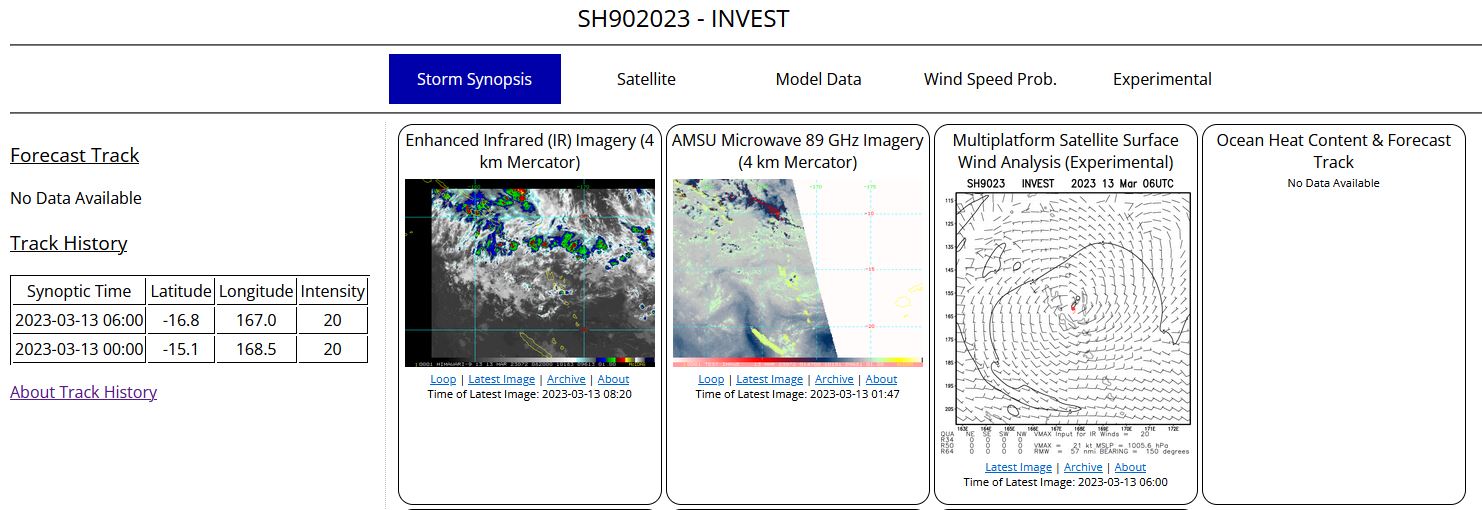Click Latest Image under Enhanced Infrared imagery

(x=501, y=379)
